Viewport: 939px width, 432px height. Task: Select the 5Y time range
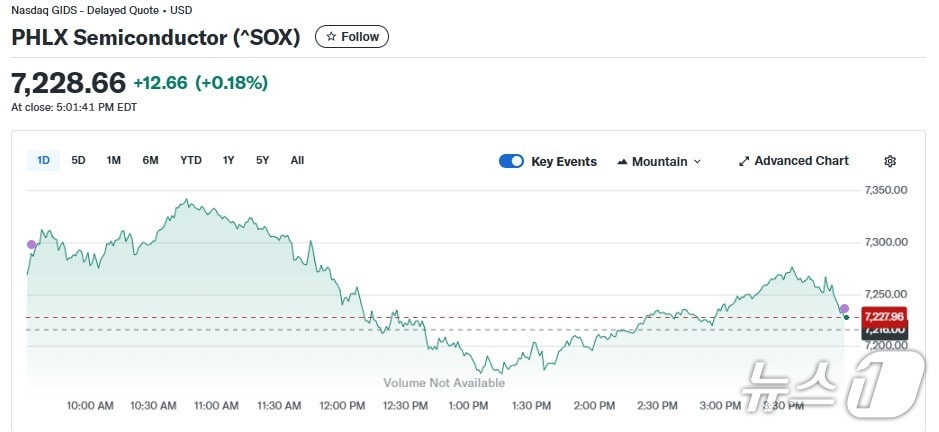(x=262, y=160)
